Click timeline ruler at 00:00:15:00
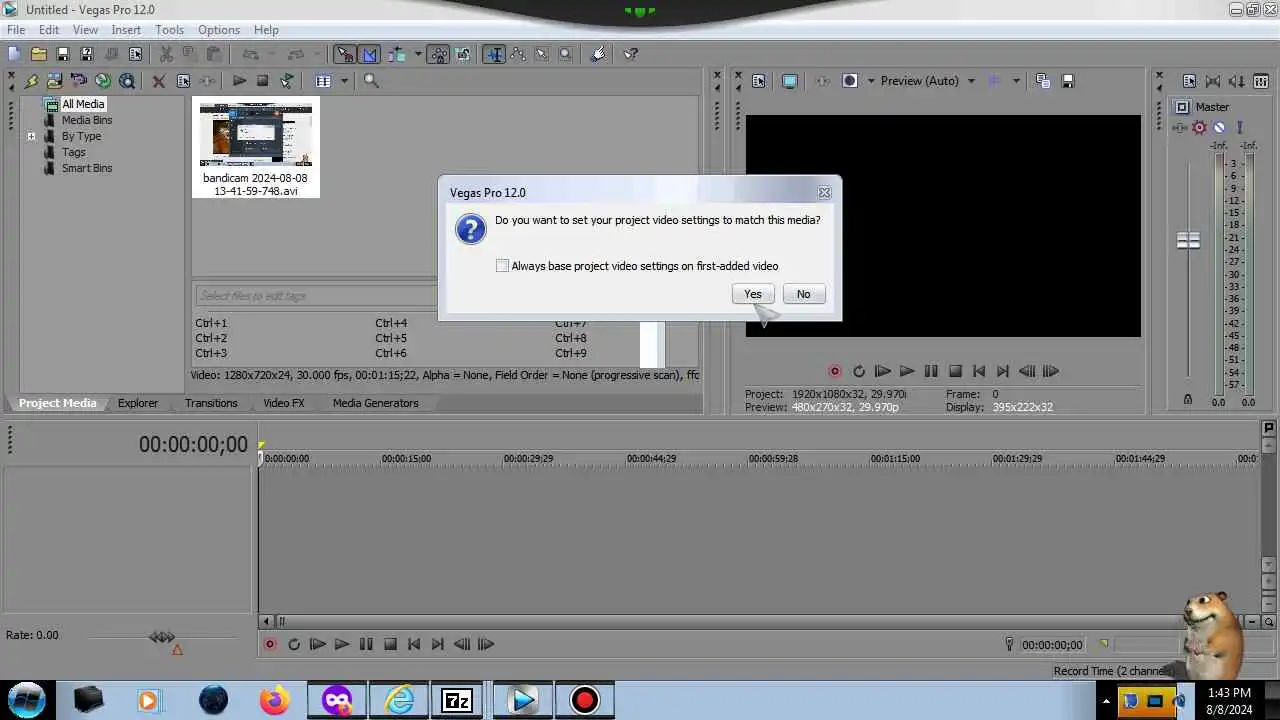The image size is (1280, 720). click(x=406, y=458)
